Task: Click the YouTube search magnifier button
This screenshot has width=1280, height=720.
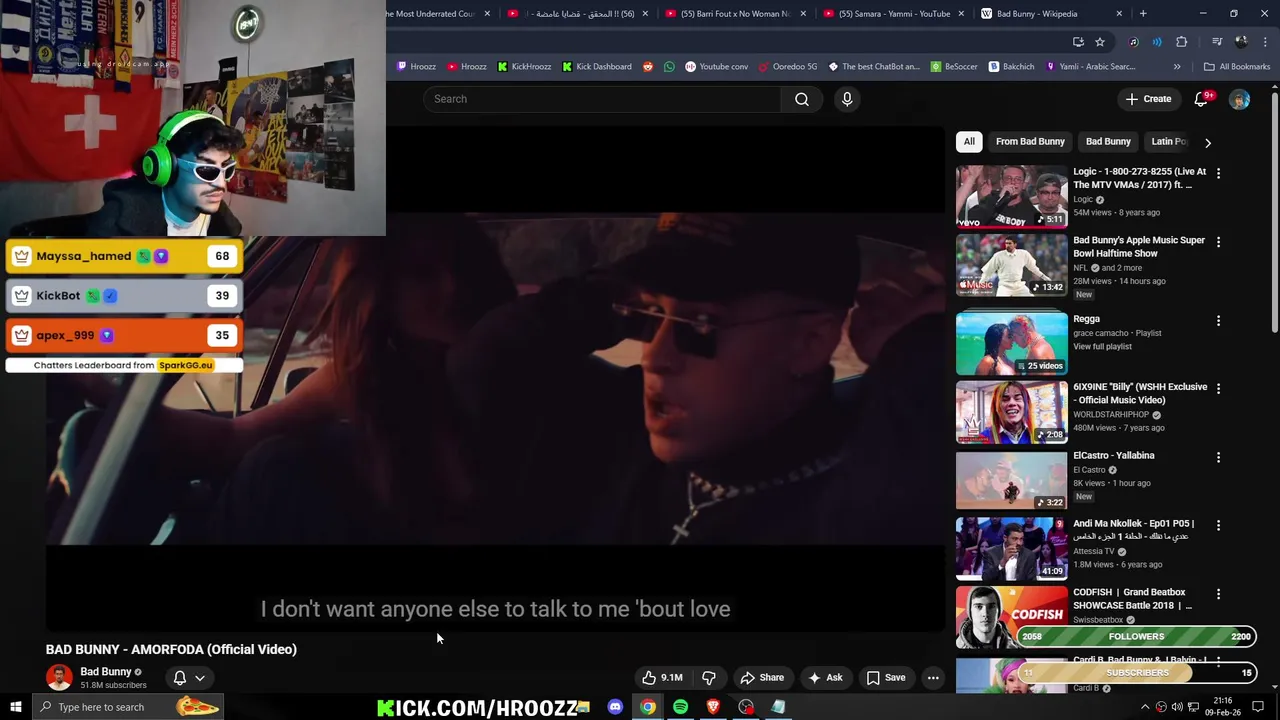Action: click(801, 99)
